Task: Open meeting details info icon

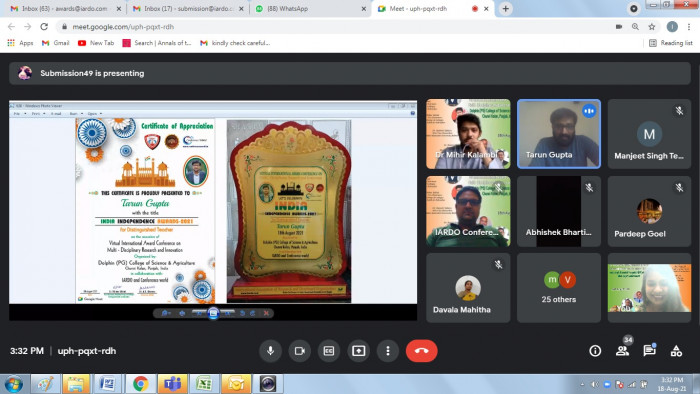Action: click(595, 351)
